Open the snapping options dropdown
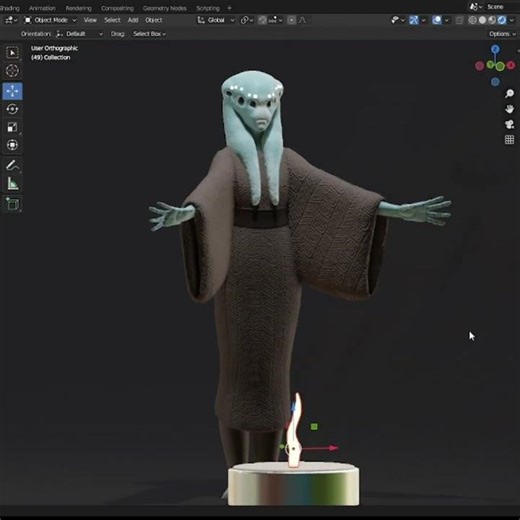This screenshot has height=520, width=520. [276, 20]
